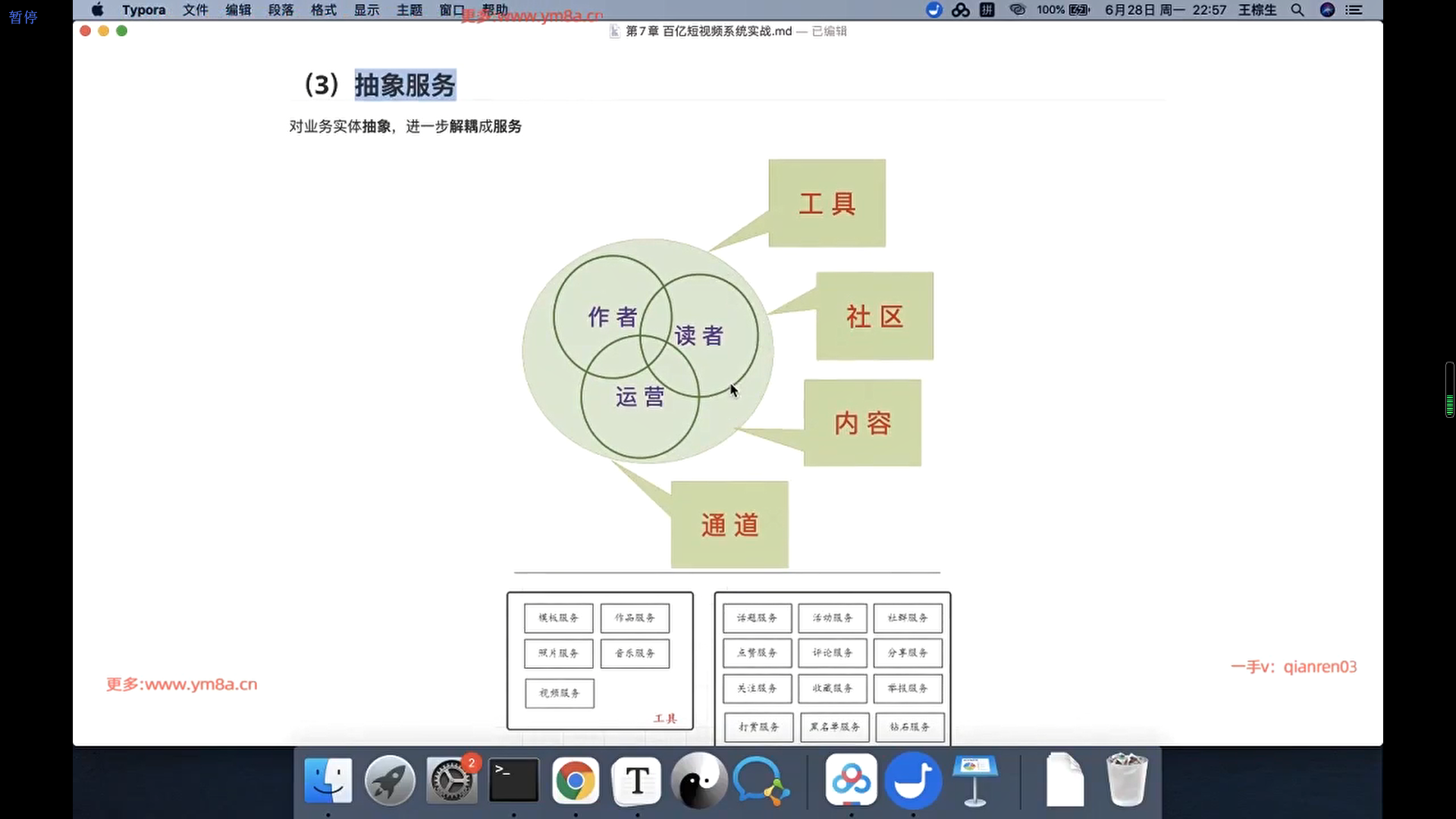This screenshot has height=819, width=1456.
Task: Open the 主题 menu
Action: tap(409, 10)
